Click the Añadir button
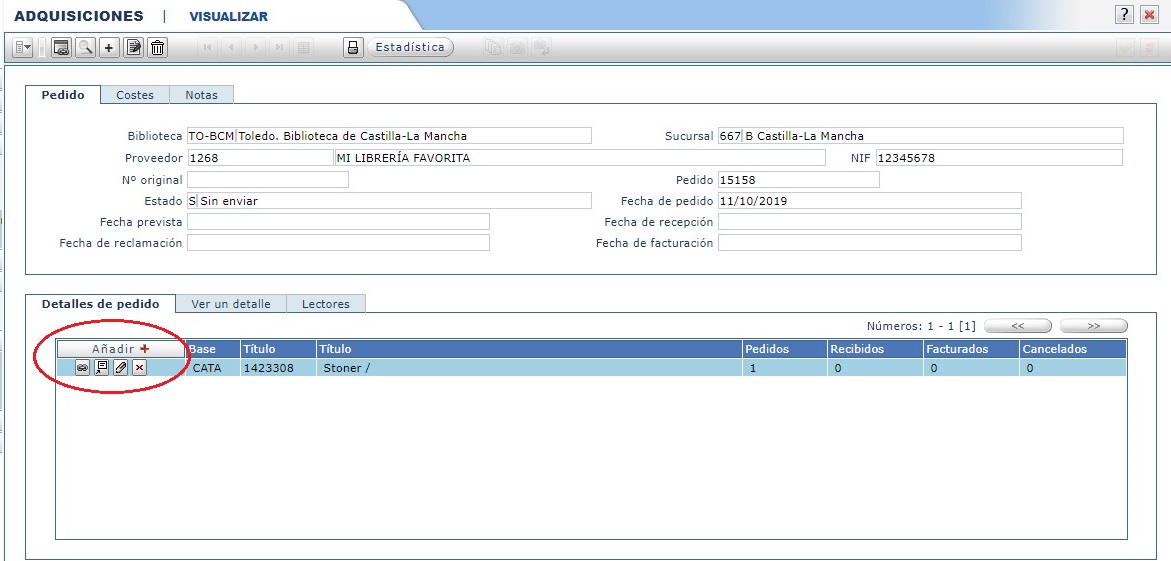The height and width of the screenshot is (561, 1171). (120, 349)
